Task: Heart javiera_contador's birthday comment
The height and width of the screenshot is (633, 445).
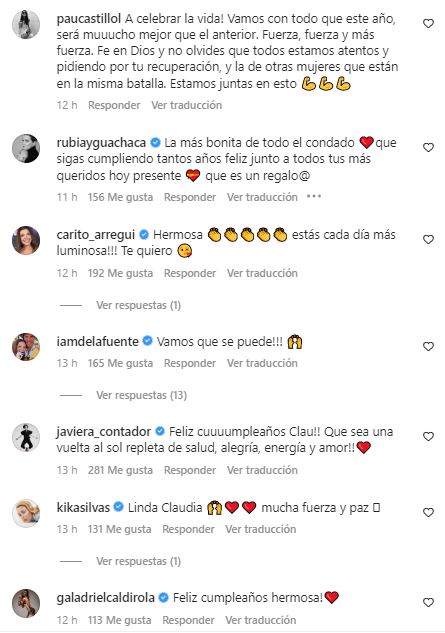Action: 428,437
